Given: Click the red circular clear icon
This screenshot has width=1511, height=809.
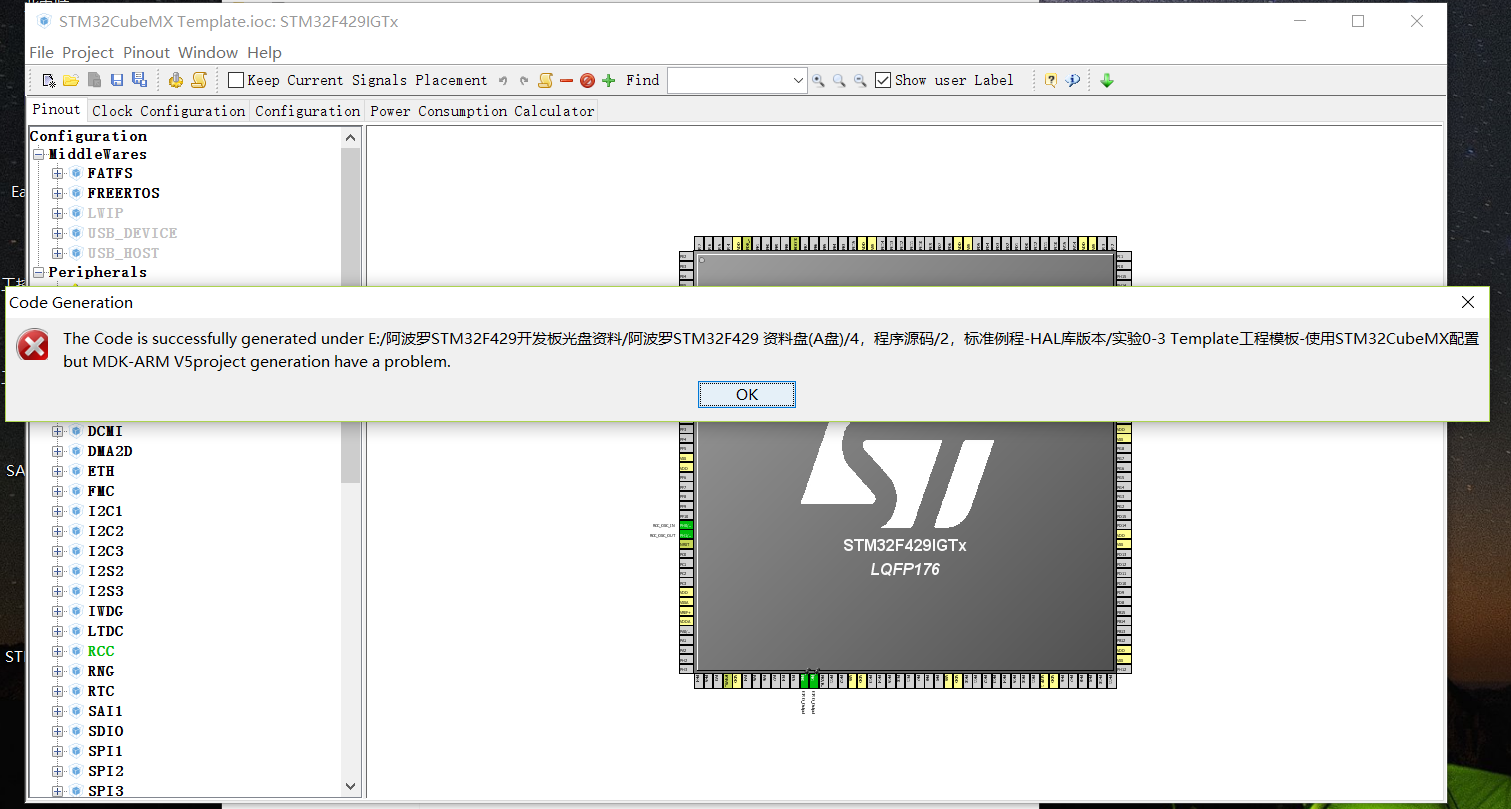Looking at the screenshot, I should (x=587, y=80).
